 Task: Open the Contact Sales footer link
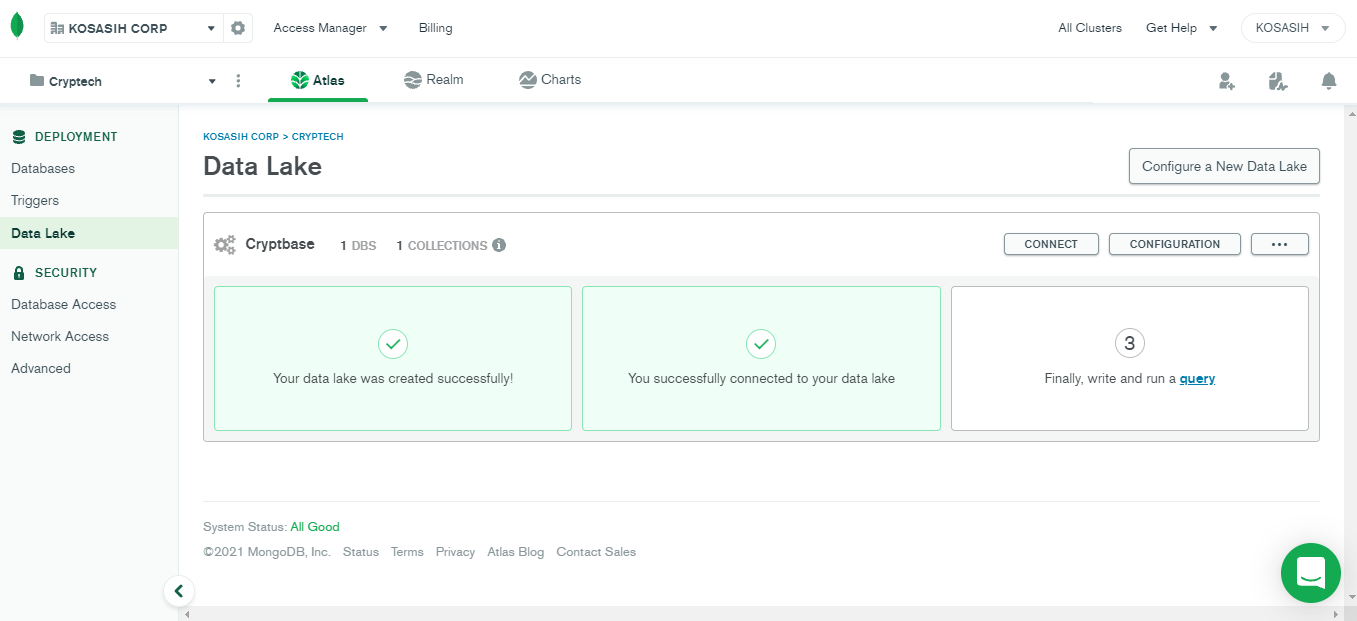(596, 552)
